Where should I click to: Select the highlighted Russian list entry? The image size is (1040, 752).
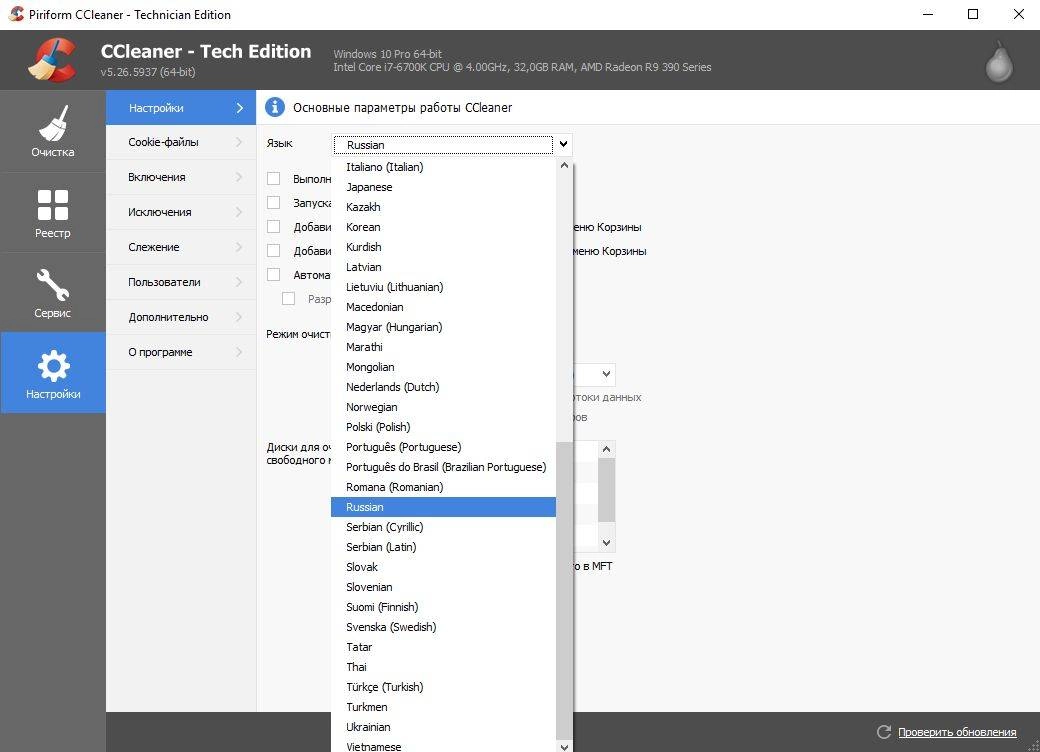pyautogui.click(x=443, y=507)
